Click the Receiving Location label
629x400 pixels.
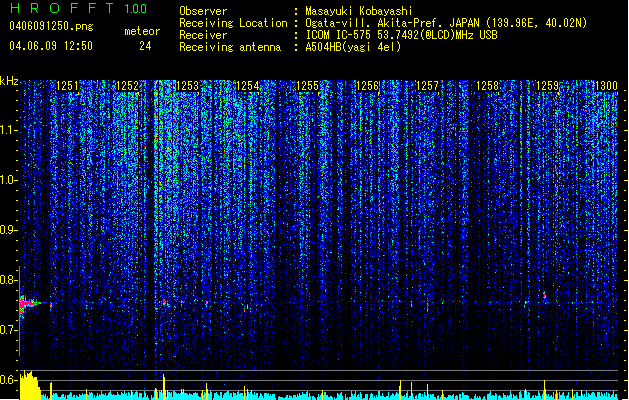coord(233,23)
